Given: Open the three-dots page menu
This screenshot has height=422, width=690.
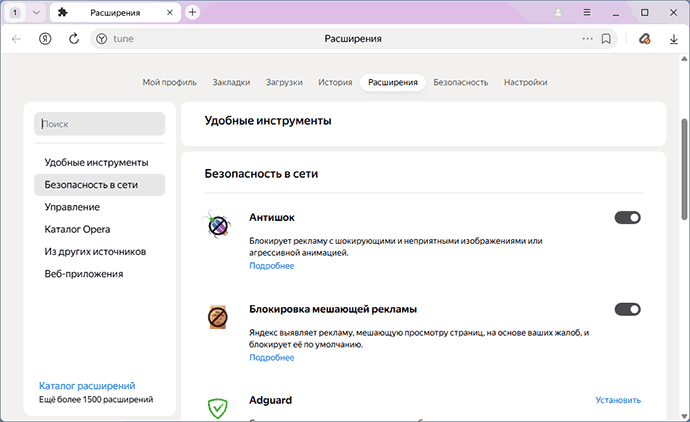Looking at the screenshot, I should 587,39.
